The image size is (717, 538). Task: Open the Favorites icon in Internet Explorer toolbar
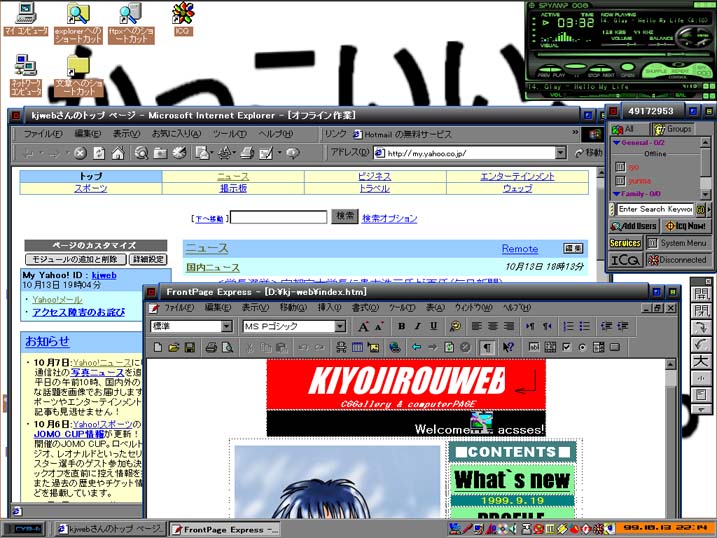point(161,153)
